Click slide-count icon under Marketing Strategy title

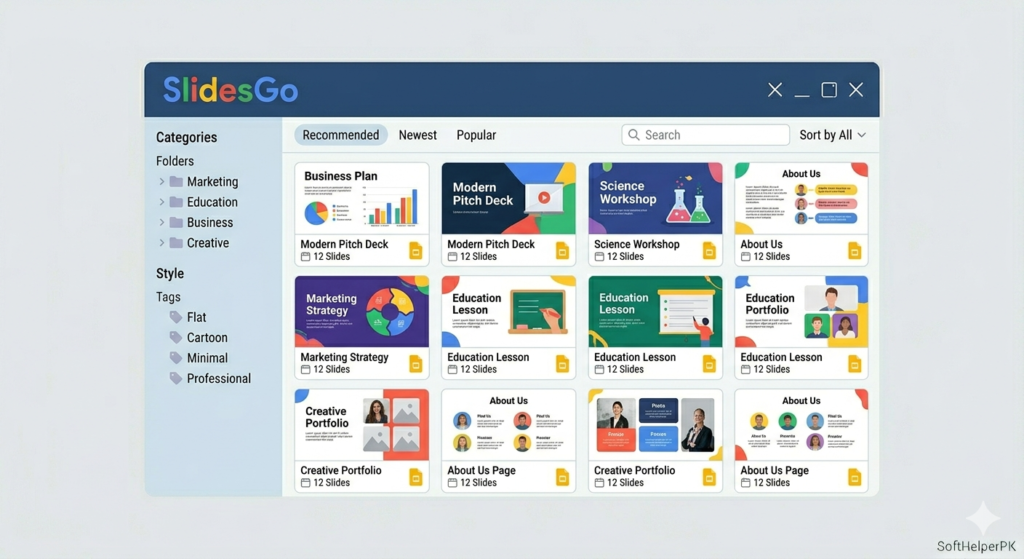pyautogui.click(x=305, y=370)
